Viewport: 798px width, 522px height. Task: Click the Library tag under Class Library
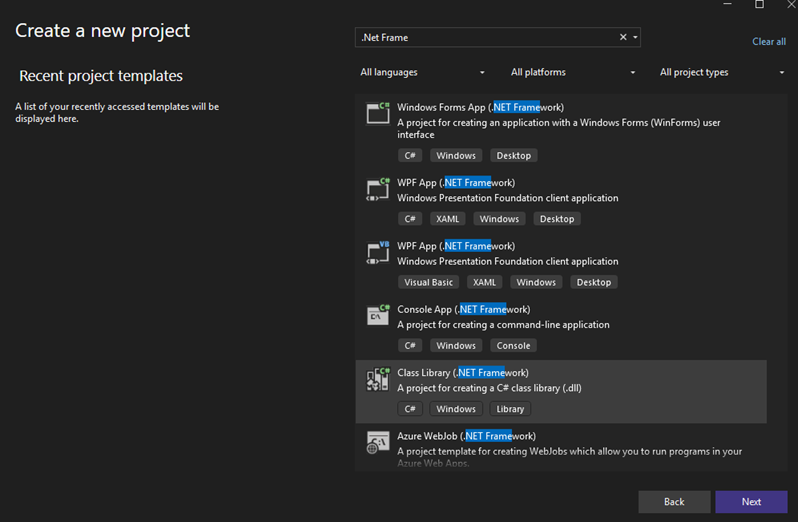click(510, 409)
